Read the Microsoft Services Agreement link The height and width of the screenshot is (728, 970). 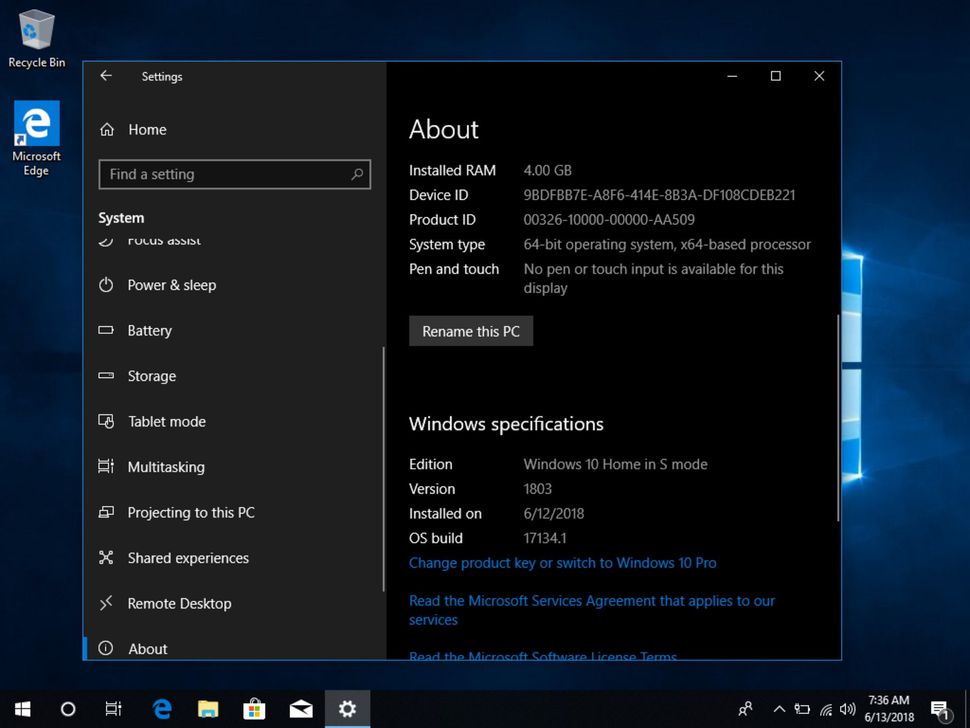pos(591,600)
